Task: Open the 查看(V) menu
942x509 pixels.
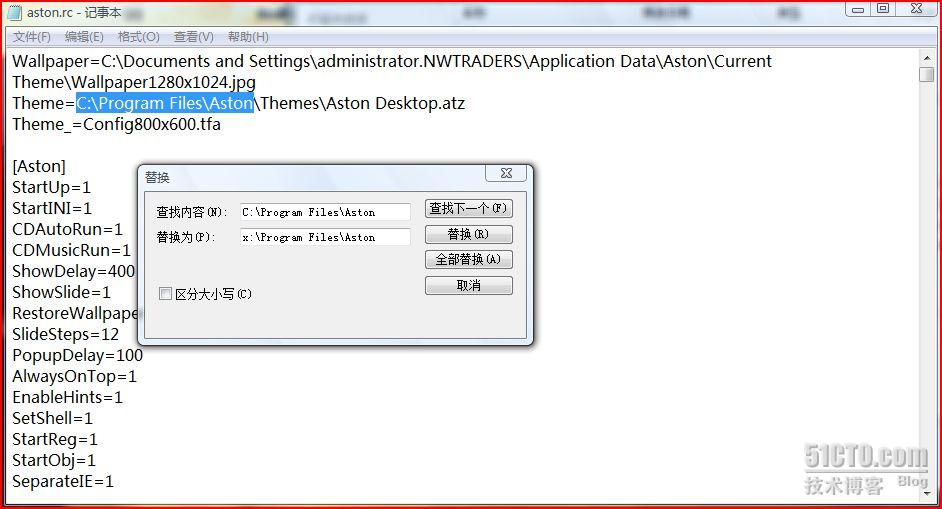Action: tap(193, 37)
